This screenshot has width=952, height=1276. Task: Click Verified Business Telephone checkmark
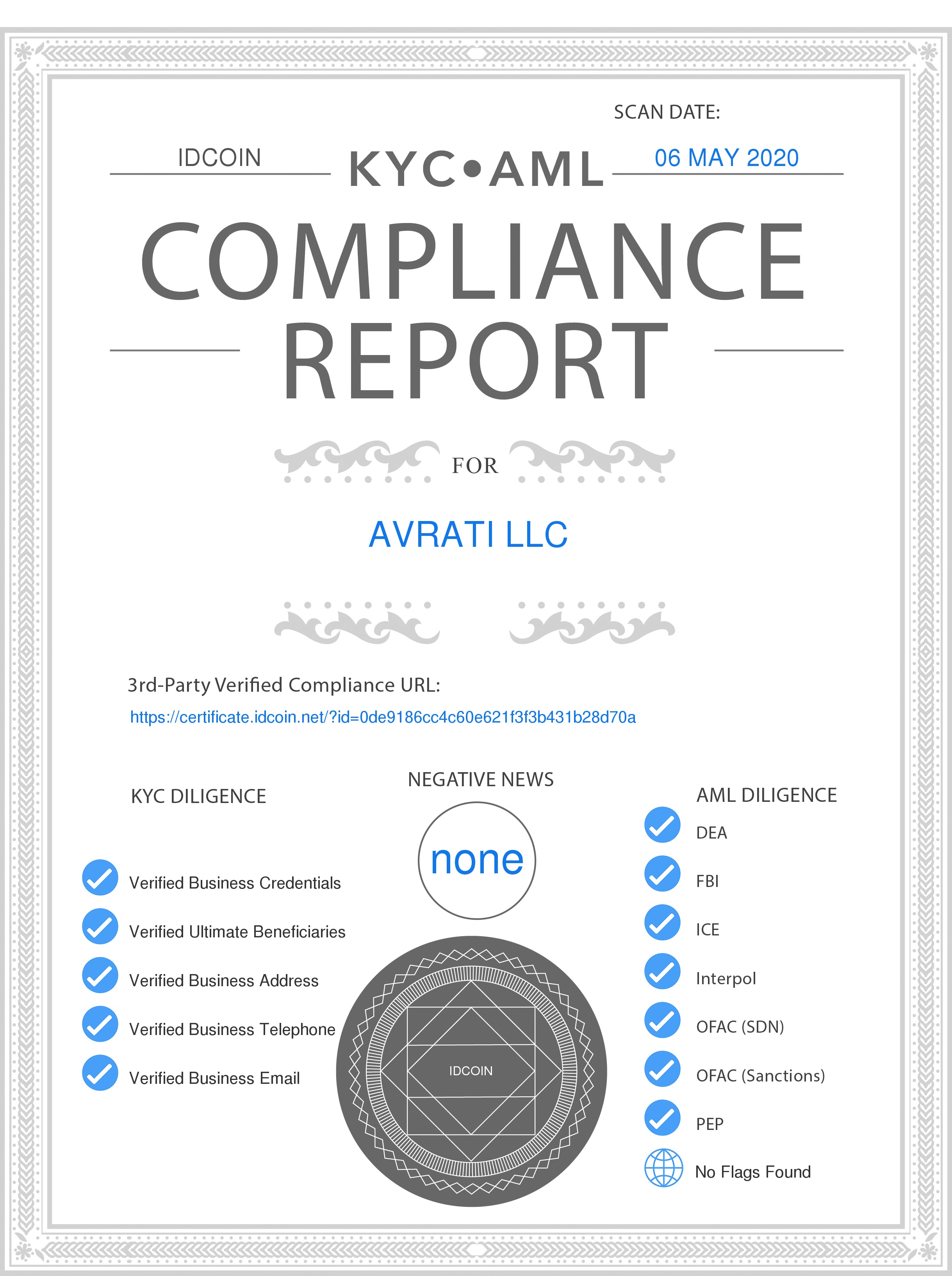coord(100,1024)
